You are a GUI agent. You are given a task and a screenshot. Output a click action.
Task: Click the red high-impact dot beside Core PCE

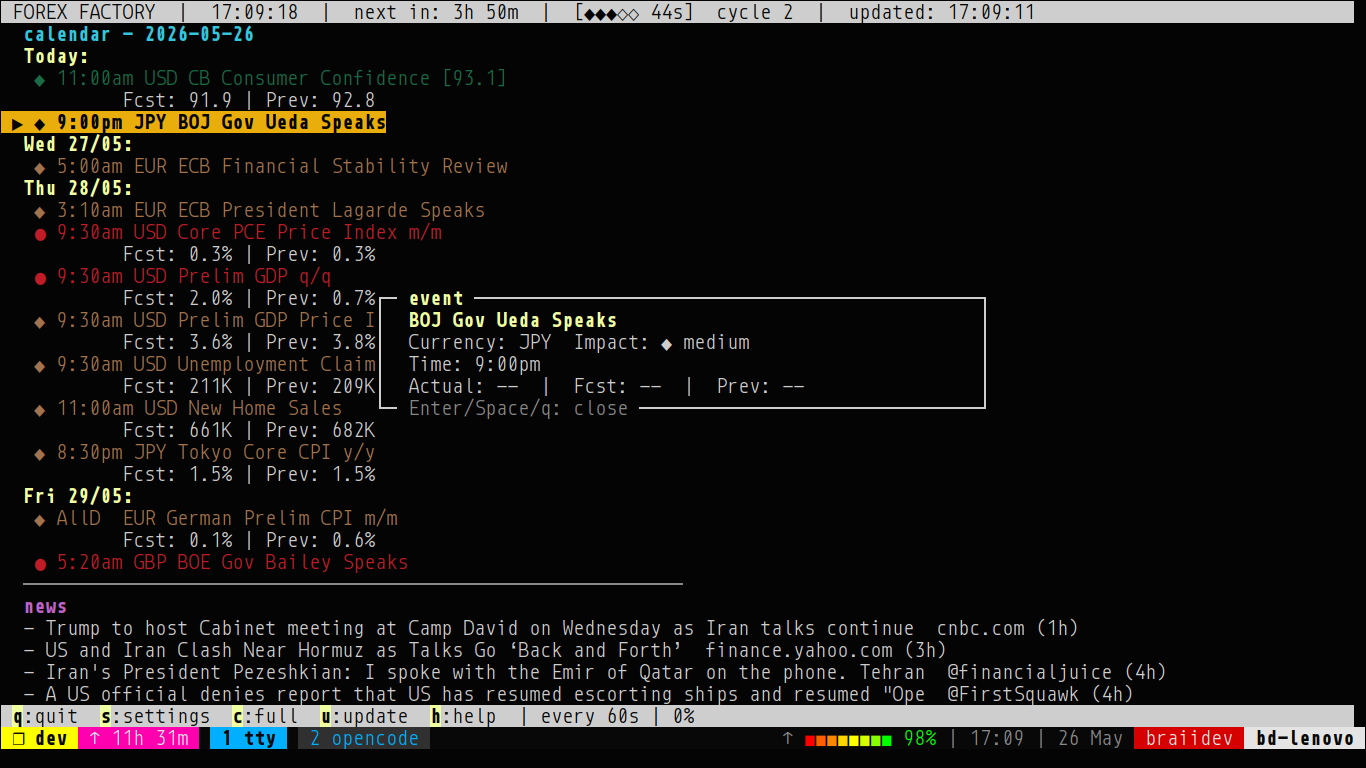[x=40, y=234]
